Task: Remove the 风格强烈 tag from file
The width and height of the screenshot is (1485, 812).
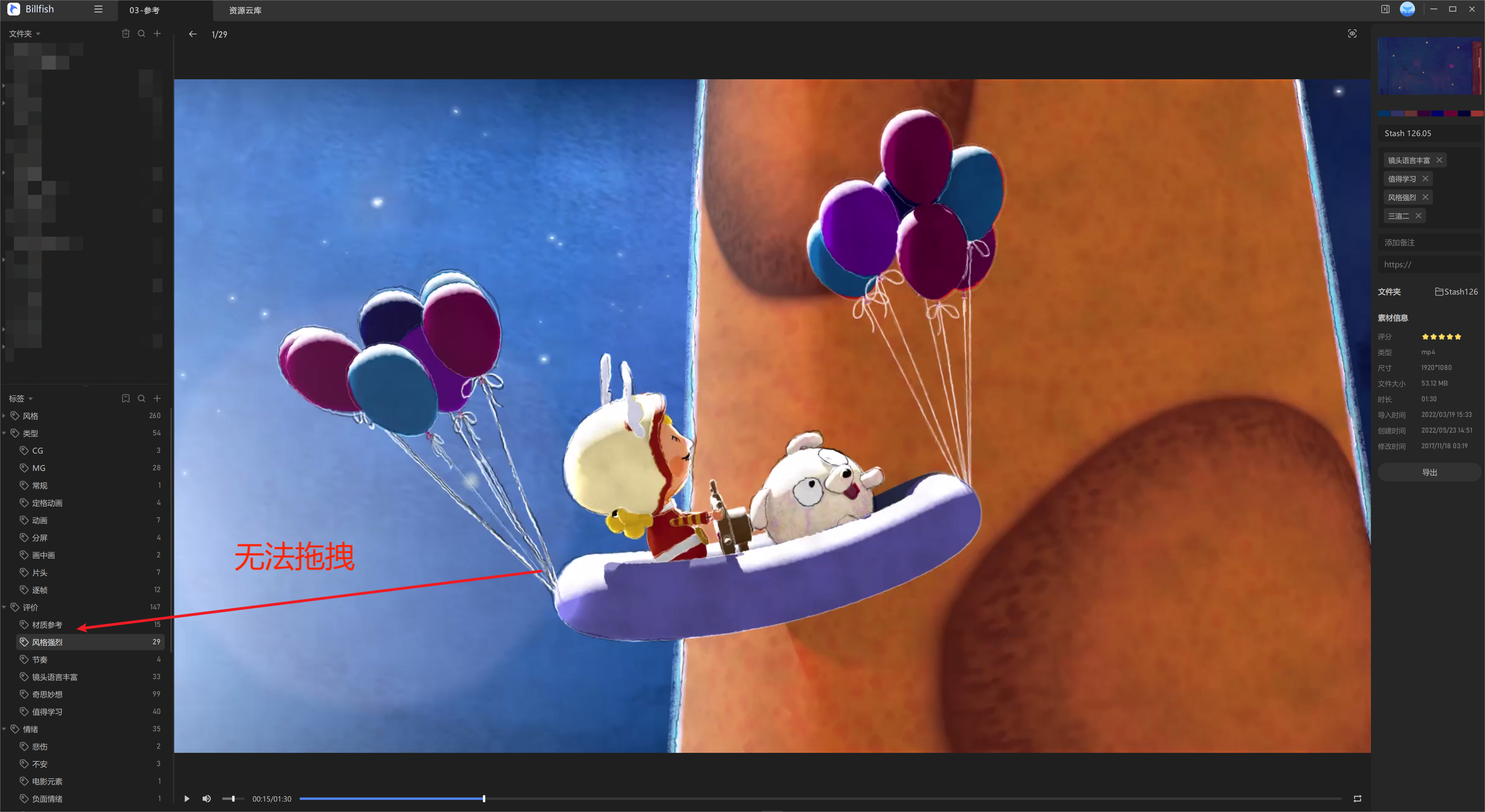Action: coord(1425,197)
